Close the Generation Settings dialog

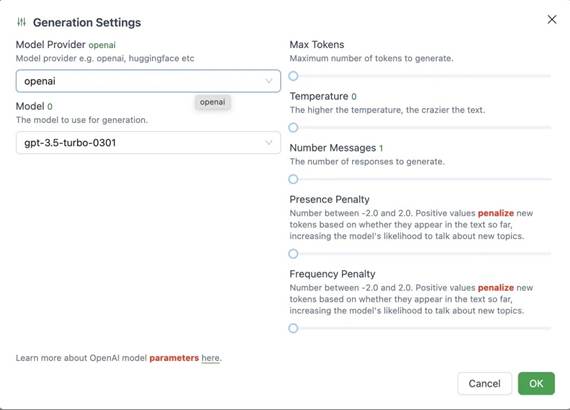pyautogui.click(x=551, y=20)
